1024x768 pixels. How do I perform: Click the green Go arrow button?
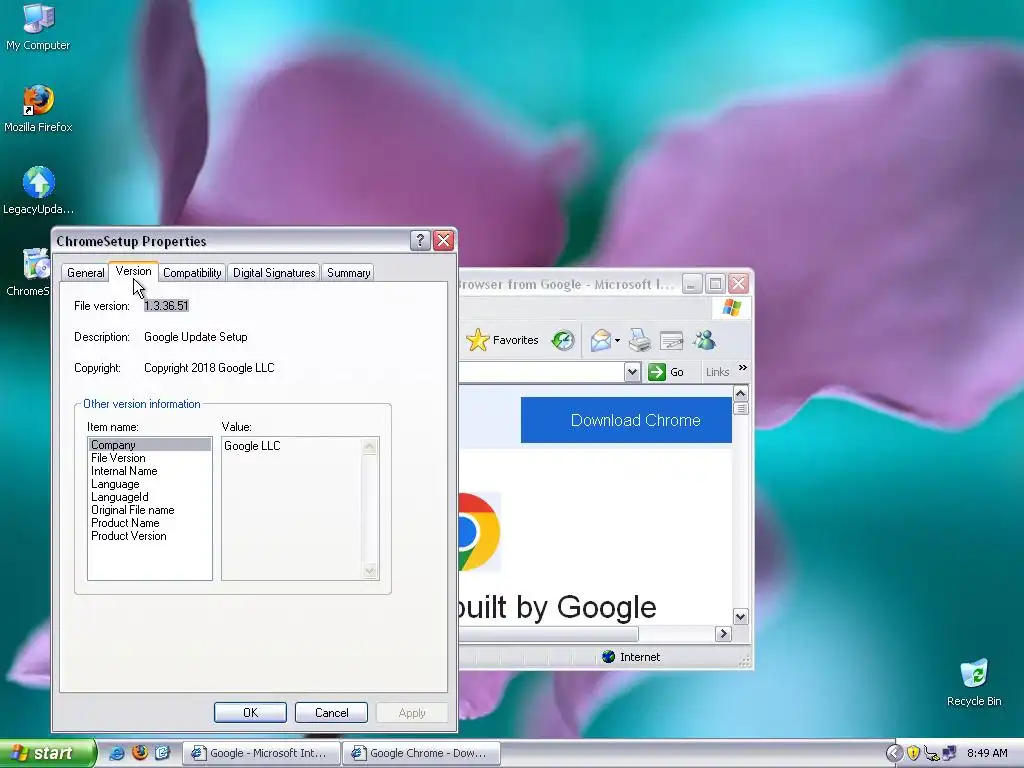656,372
